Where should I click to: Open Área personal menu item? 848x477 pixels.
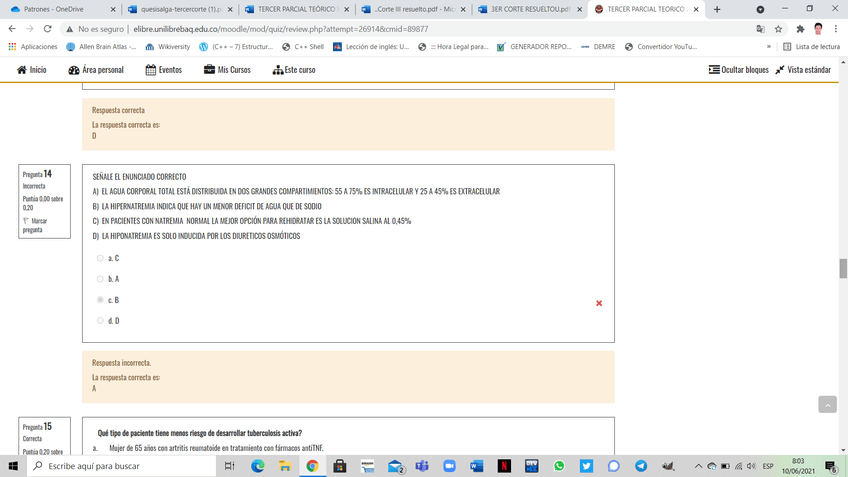pyautogui.click(x=96, y=70)
